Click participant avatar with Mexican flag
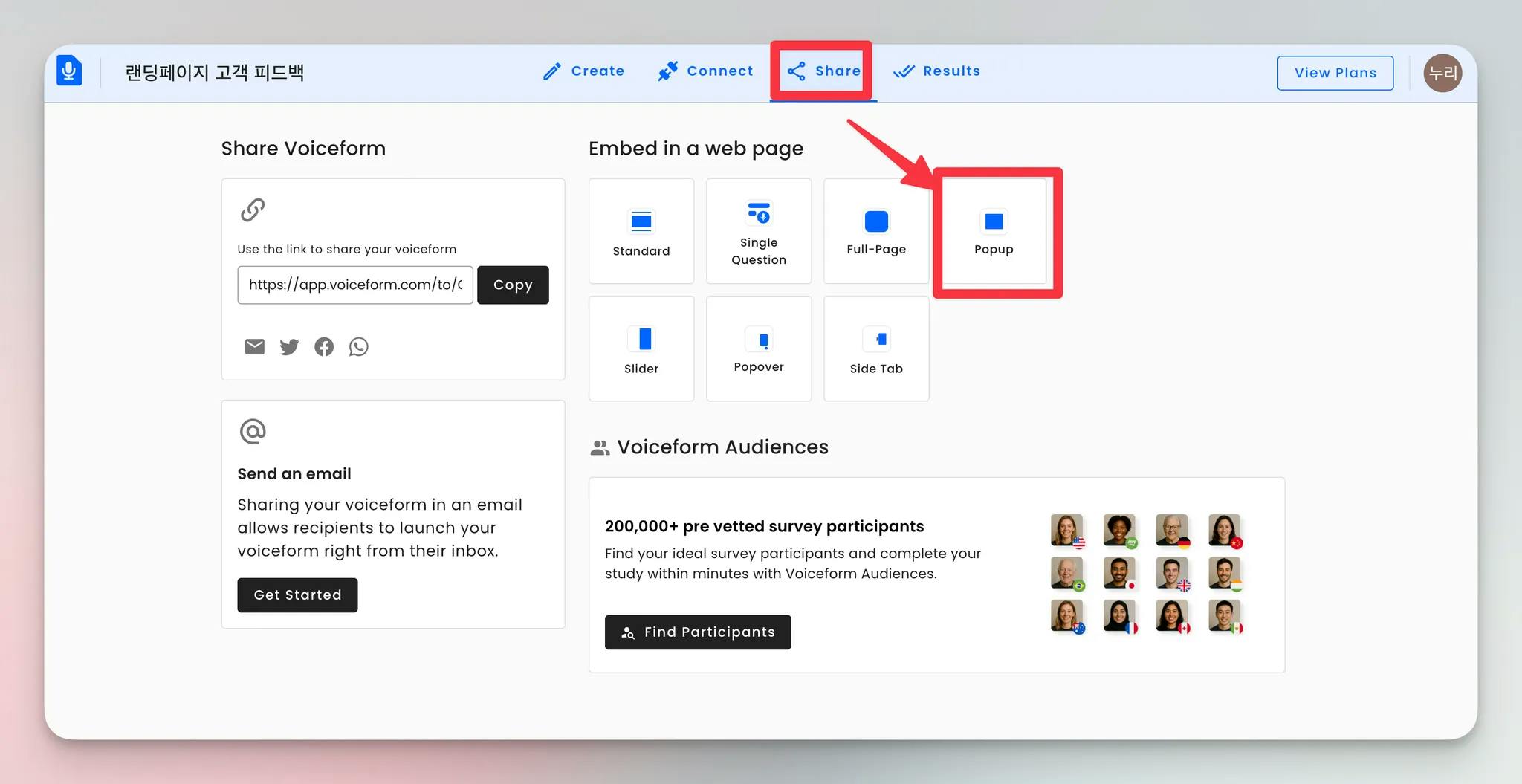 click(1225, 617)
